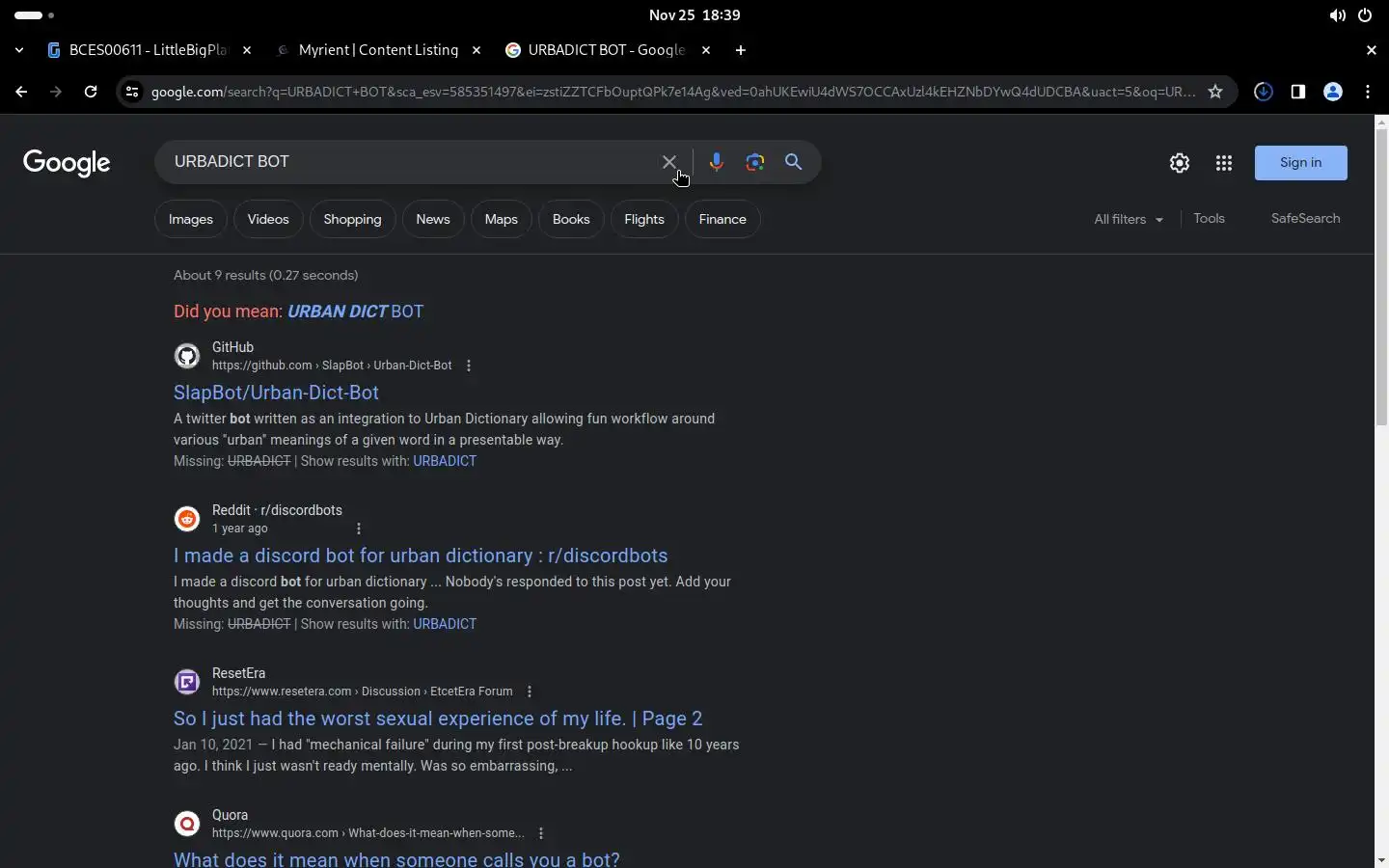1389x868 pixels.
Task: Open options for the Reddit result
Action: pos(359,529)
